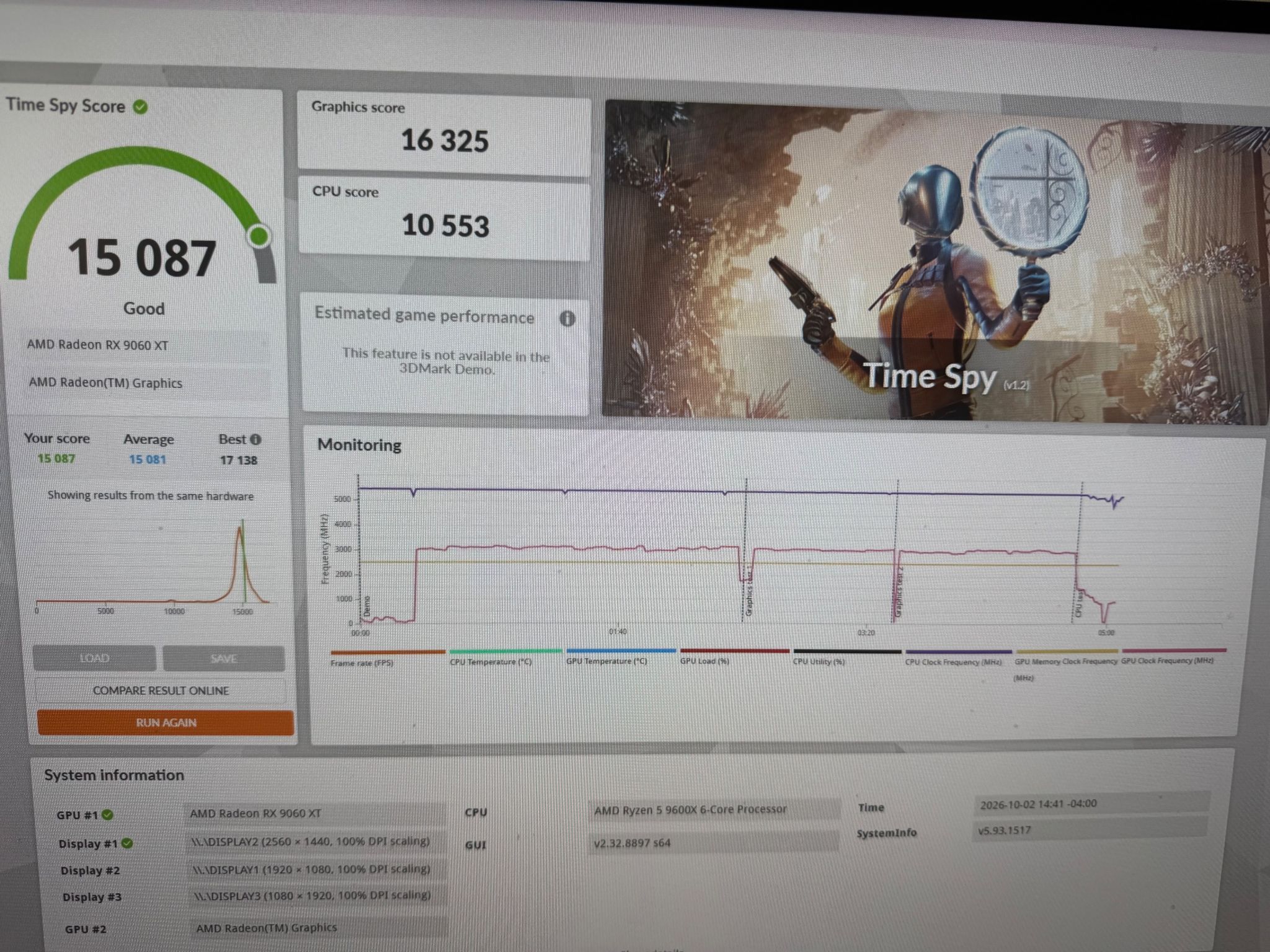
Task: Toggle GPU Memory Clock Frequency legend series
Action: tap(1067, 665)
